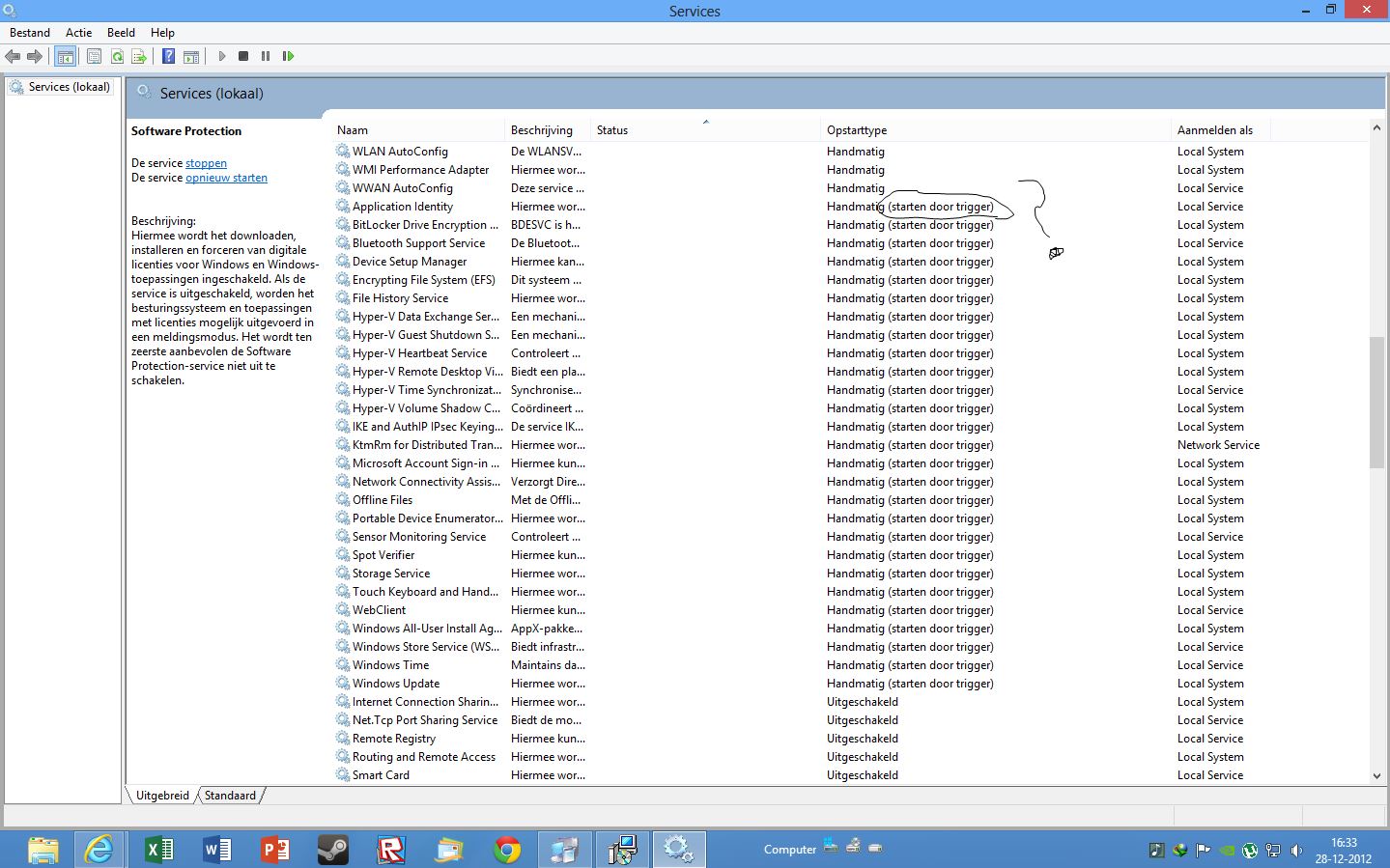Click the gear icon beside Remote Registry
This screenshot has height=868, width=1390.
click(x=343, y=739)
